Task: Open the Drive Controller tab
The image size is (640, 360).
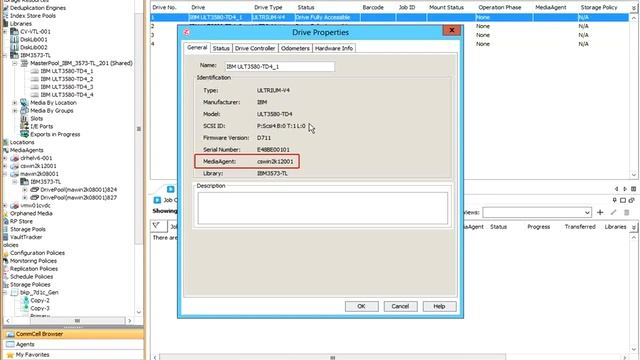Action: (x=255, y=48)
